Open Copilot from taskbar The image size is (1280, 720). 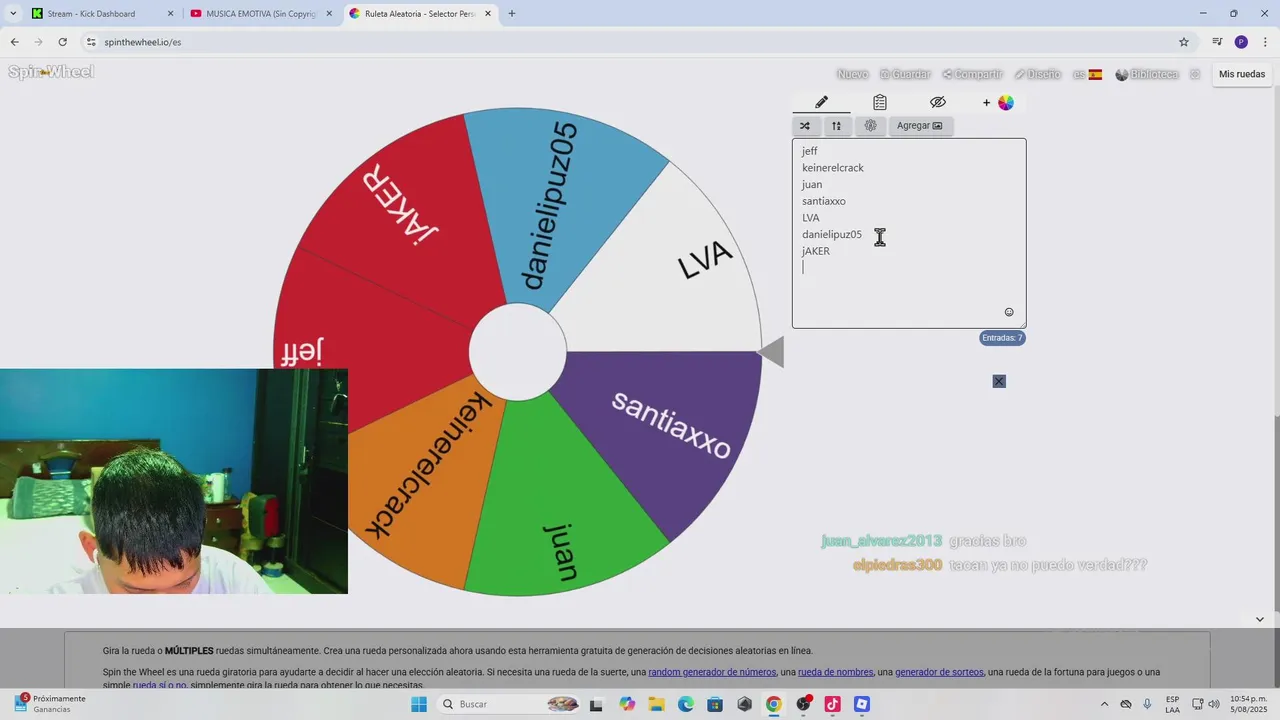tap(627, 704)
